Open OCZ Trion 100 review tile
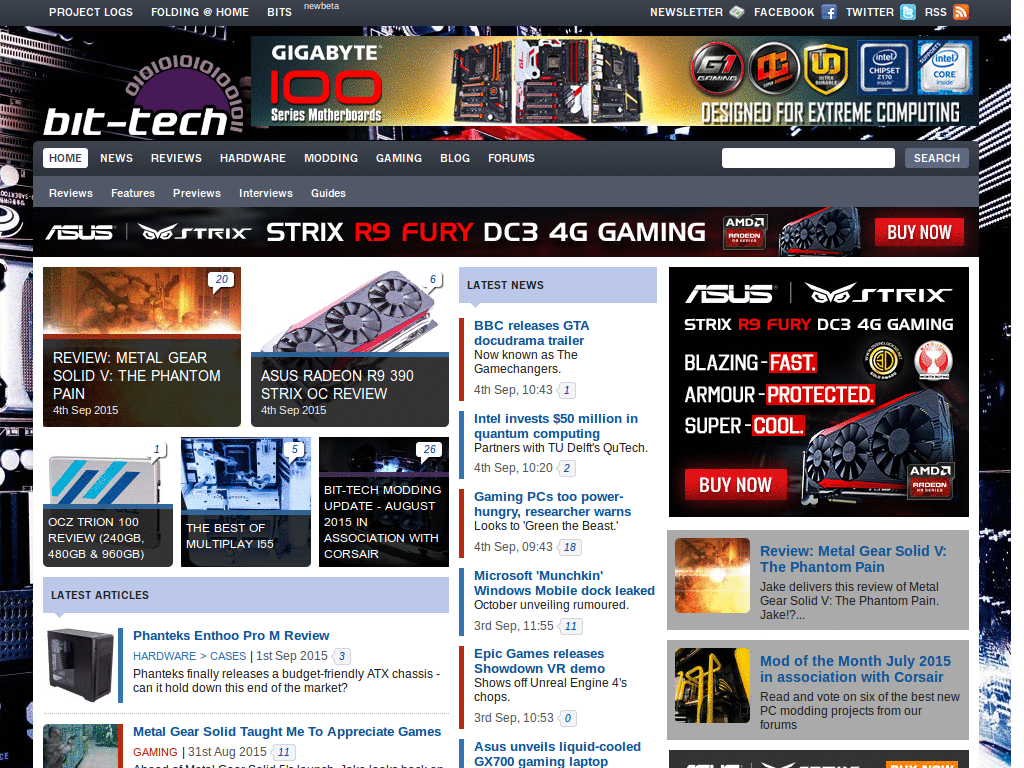Viewport: 1024px width, 768px height. point(108,502)
